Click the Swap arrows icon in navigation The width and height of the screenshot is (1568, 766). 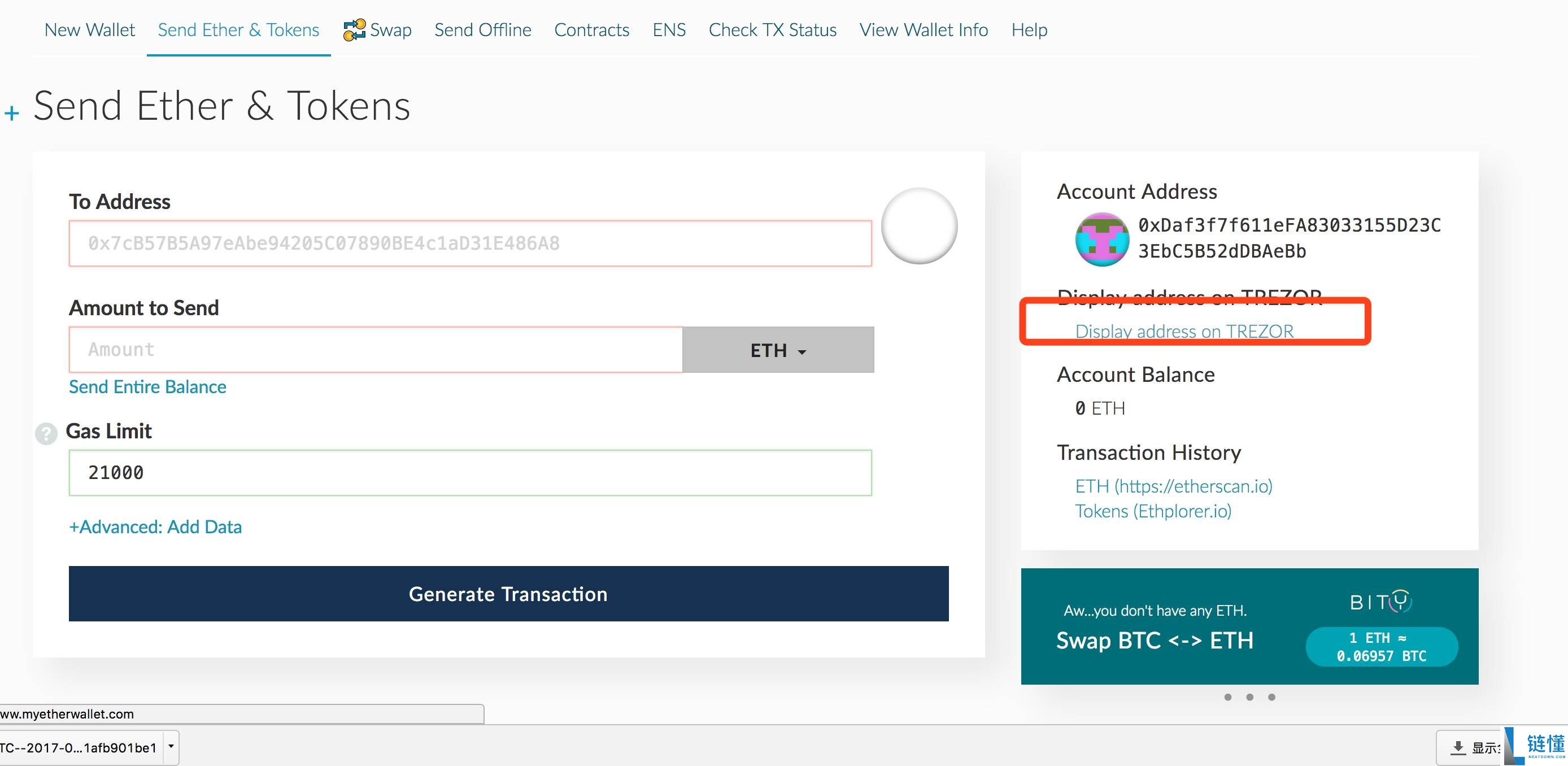(x=354, y=30)
